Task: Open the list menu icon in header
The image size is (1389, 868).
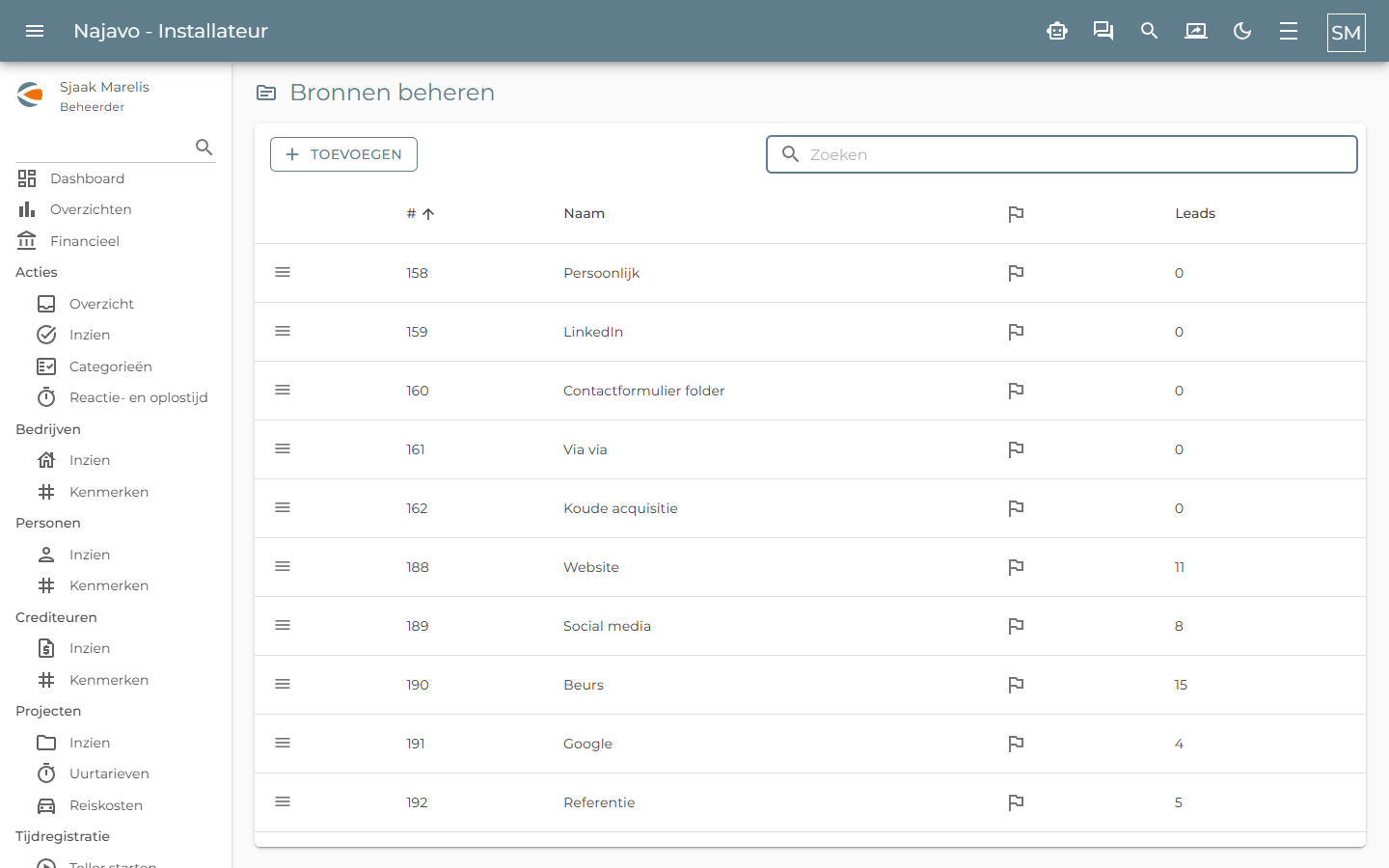Action: click(1289, 31)
